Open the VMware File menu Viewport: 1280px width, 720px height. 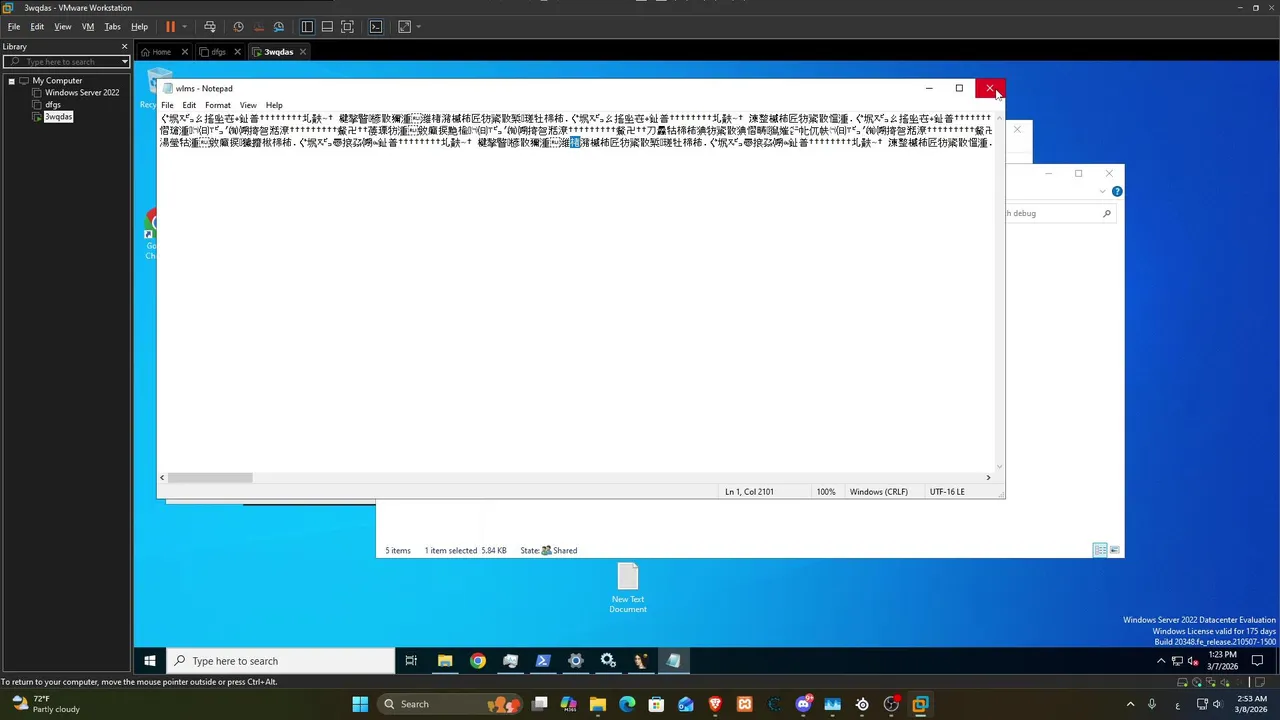[x=14, y=27]
